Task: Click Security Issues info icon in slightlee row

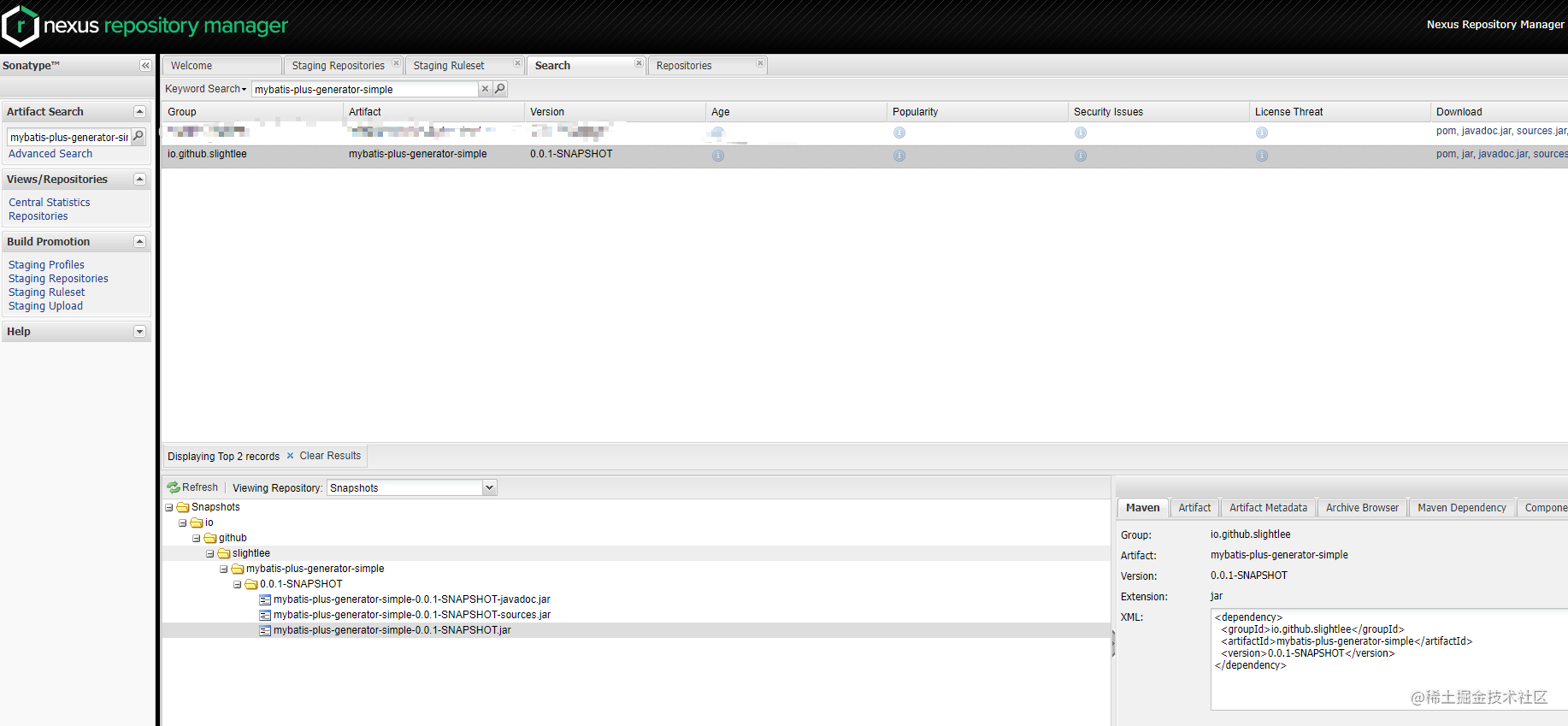Action: [1081, 156]
